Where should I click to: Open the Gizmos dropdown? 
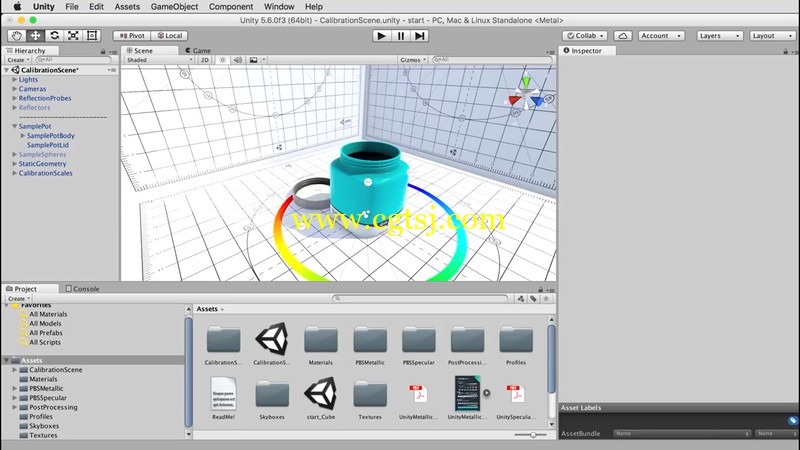click(x=413, y=60)
